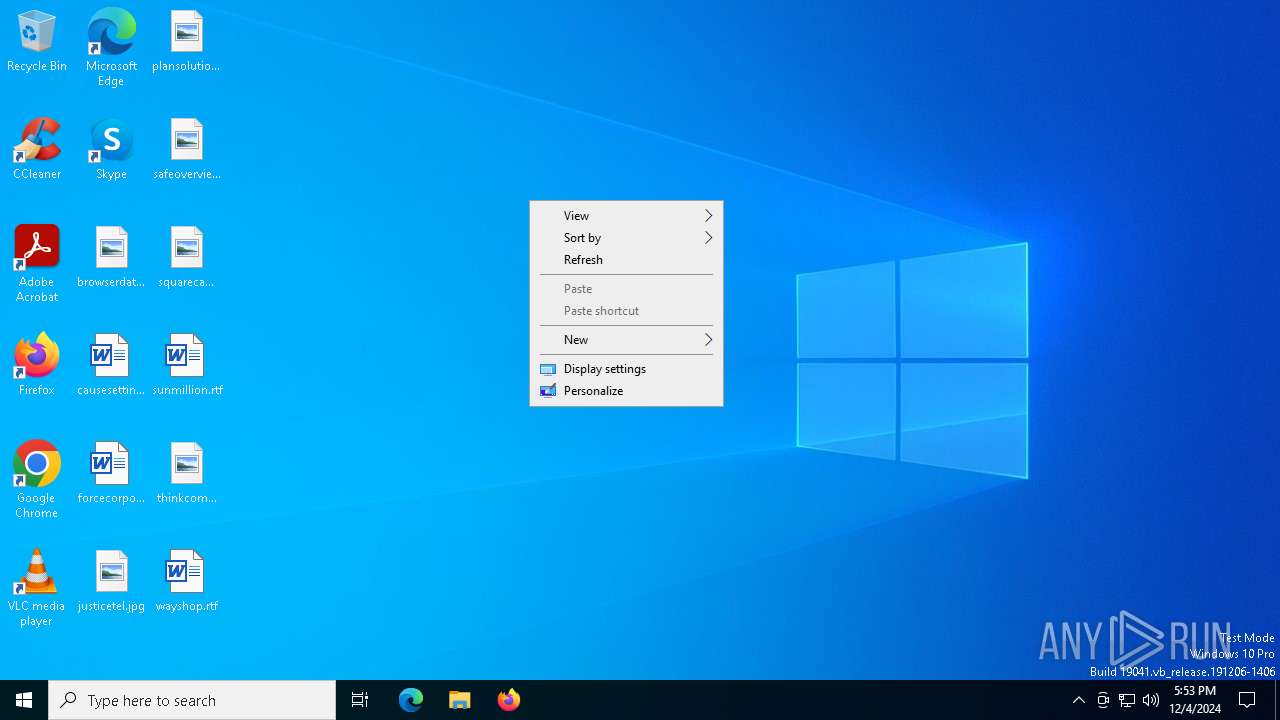Select the Skype desktop shortcut
Image resolution: width=1280 pixels, height=720 pixels.
tap(111, 150)
